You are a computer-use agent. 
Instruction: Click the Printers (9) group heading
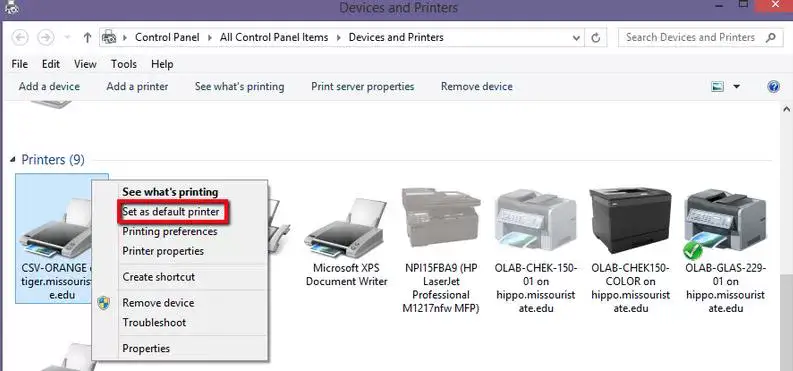53,160
